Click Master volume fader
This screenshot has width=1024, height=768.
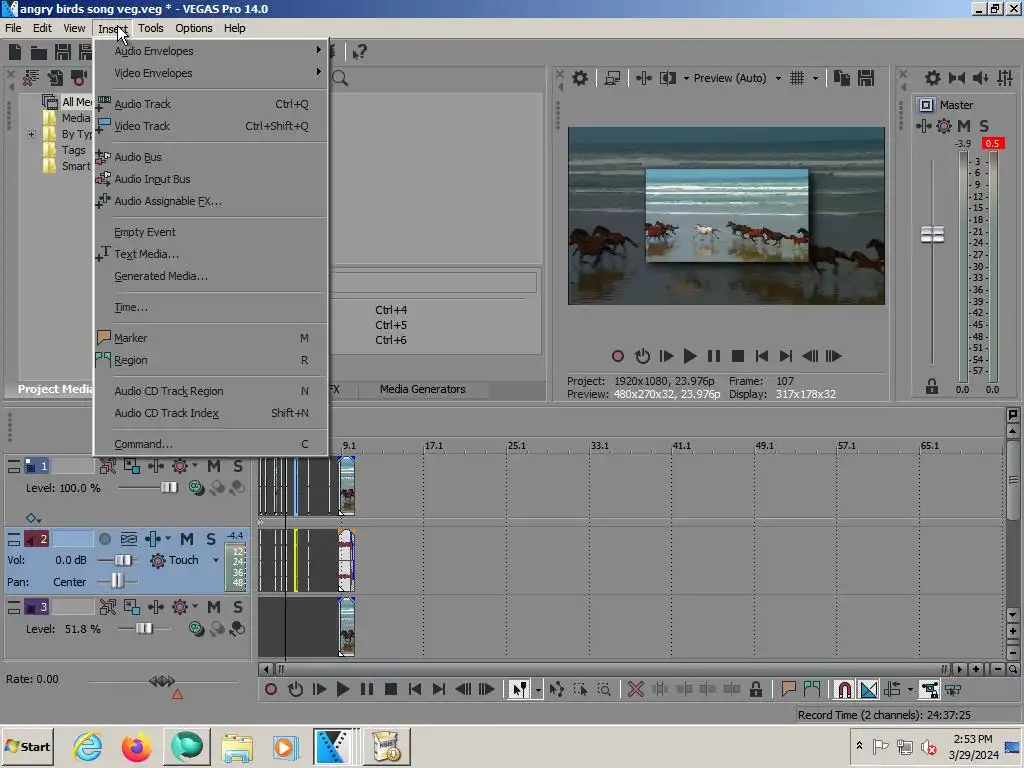(932, 234)
